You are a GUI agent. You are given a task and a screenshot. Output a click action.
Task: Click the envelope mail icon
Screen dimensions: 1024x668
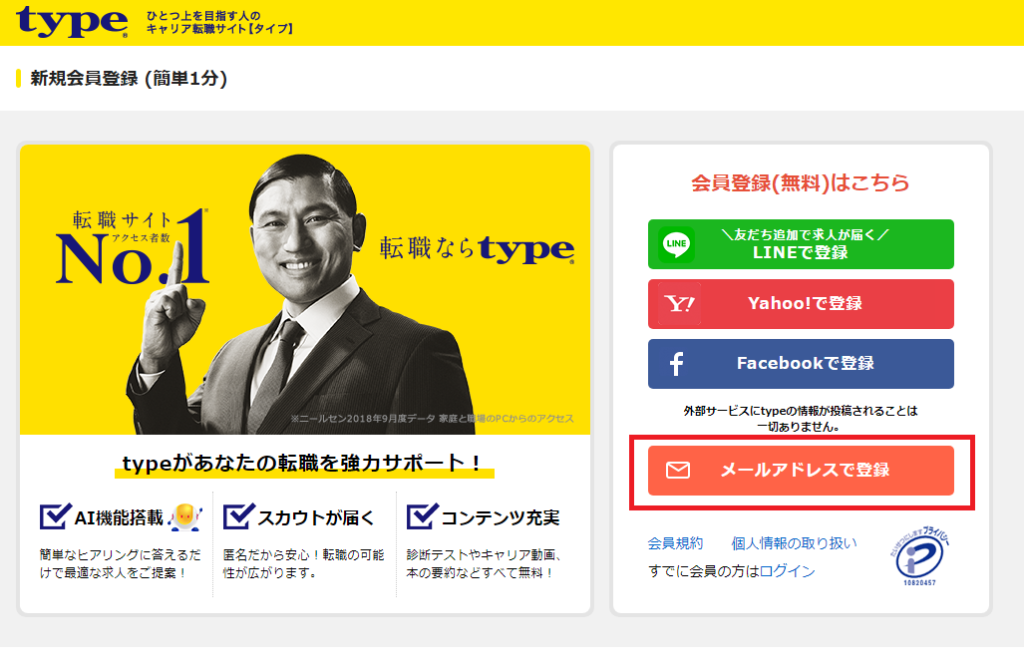point(677,470)
